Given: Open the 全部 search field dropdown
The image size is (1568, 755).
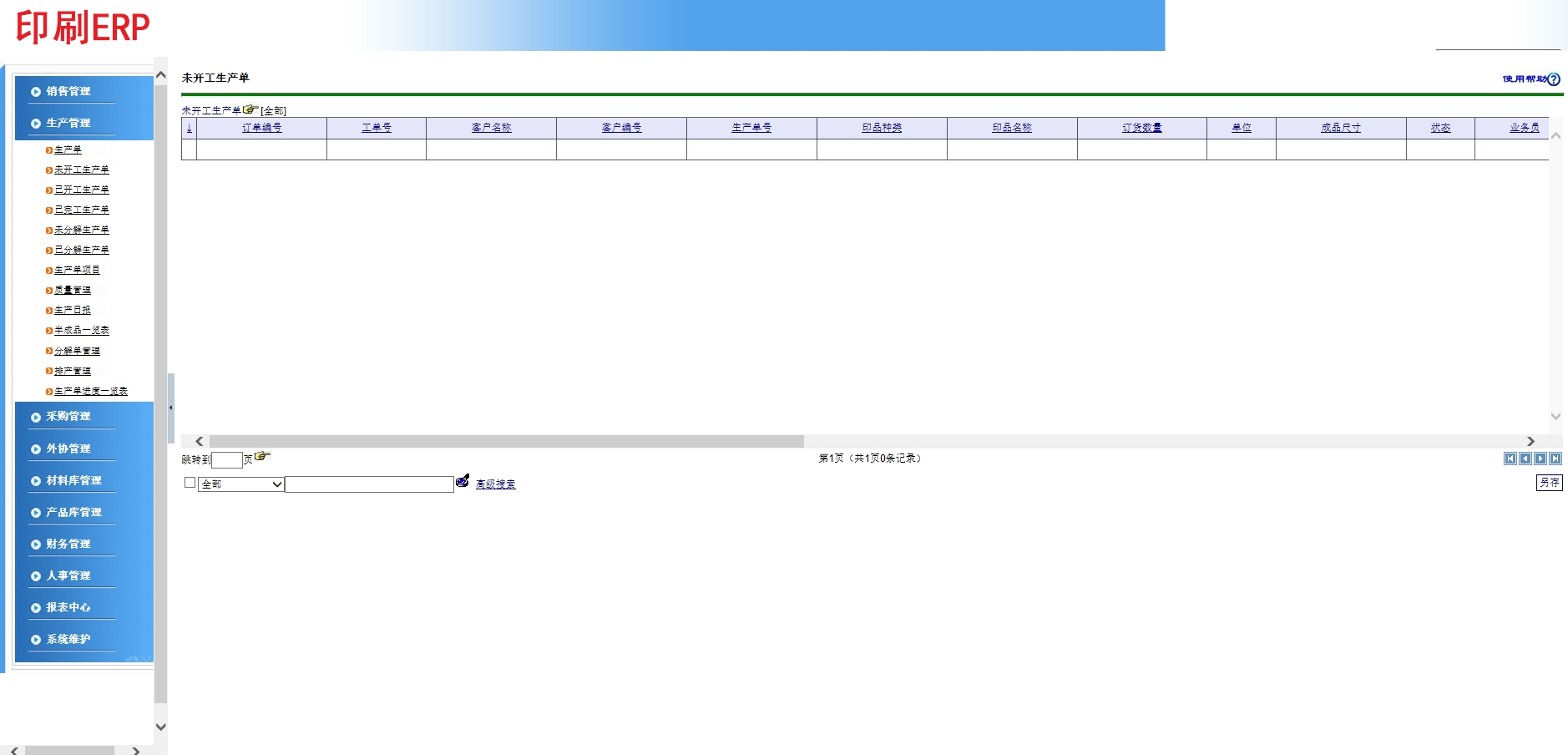Looking at the screenshot, I should click(x=241, y=484).
